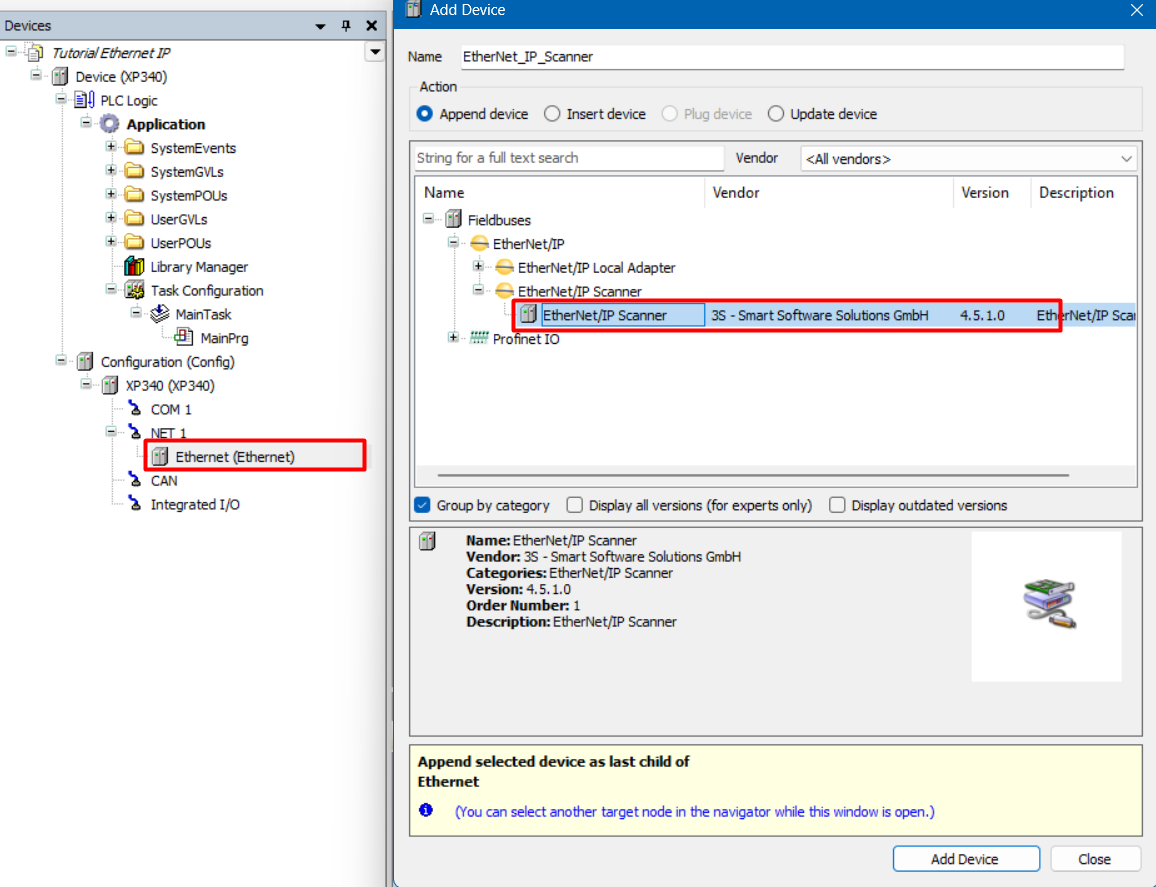
Task: Select the Task Configuration icon
Action: click(134, 291)
